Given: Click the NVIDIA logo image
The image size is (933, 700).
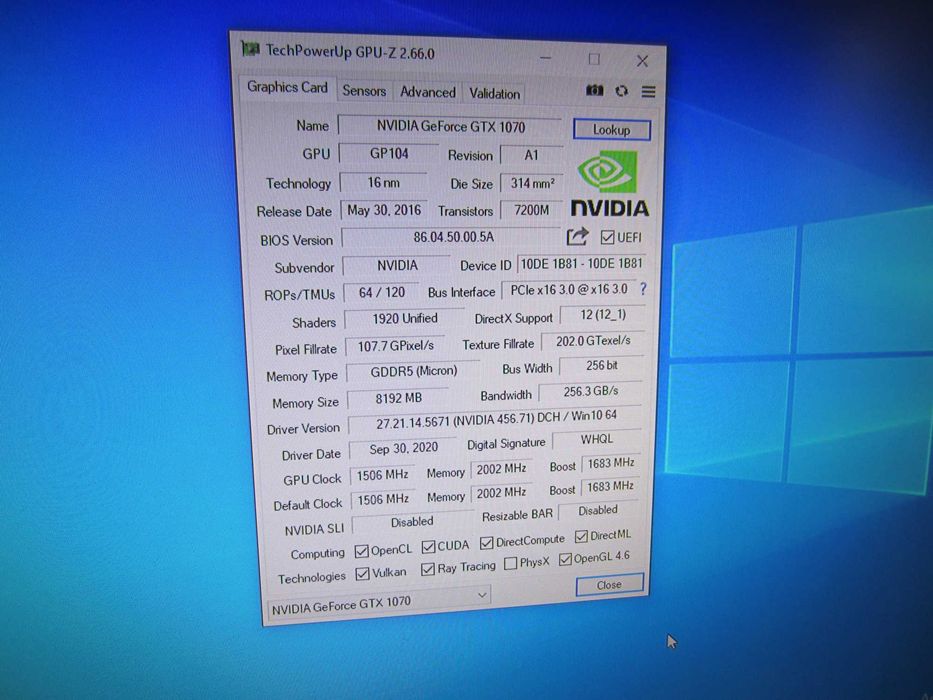Looking at the screenshot, I should click(609, 183).
